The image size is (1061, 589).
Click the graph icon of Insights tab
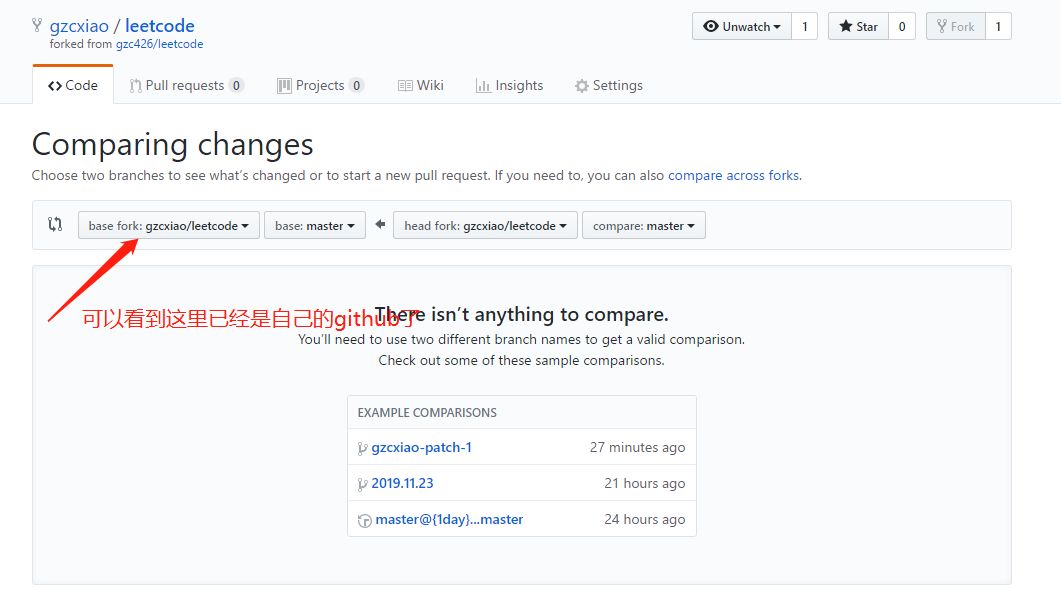[x=482, y=86]
